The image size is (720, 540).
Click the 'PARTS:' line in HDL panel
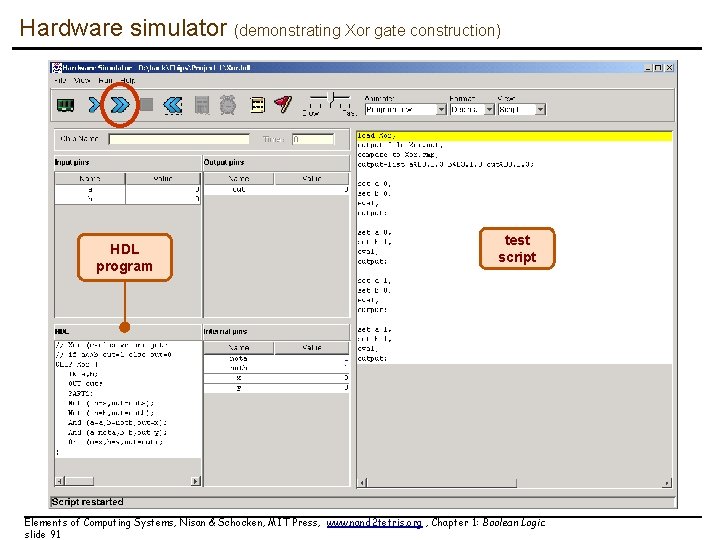click(80, 394)
